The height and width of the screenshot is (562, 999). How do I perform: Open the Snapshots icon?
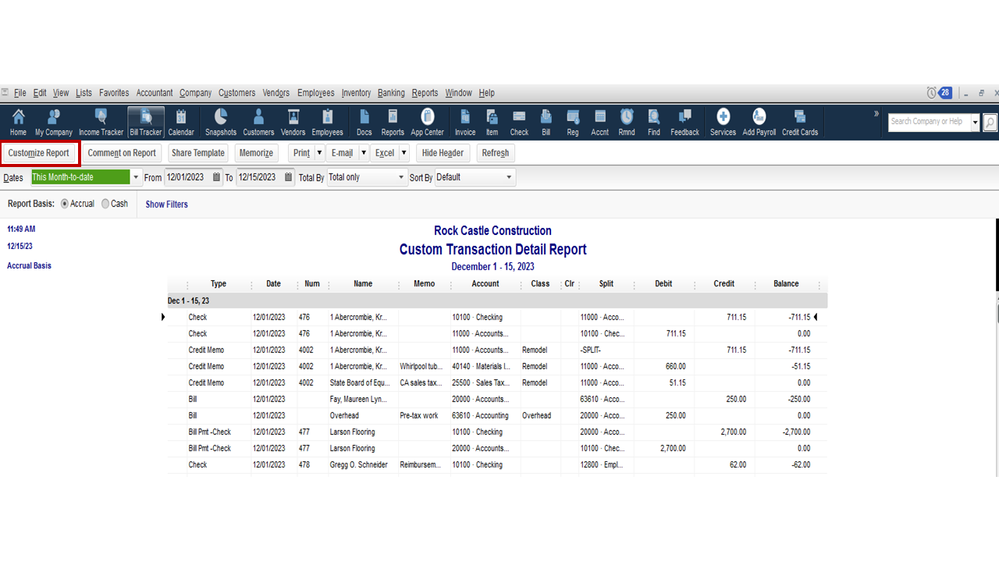(x=220, y=122)
